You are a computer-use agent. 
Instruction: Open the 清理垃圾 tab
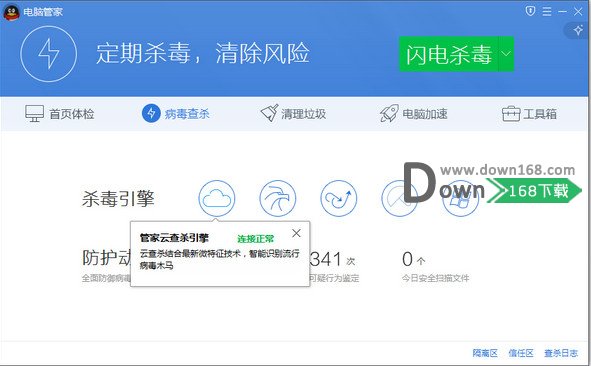[293, 113]
